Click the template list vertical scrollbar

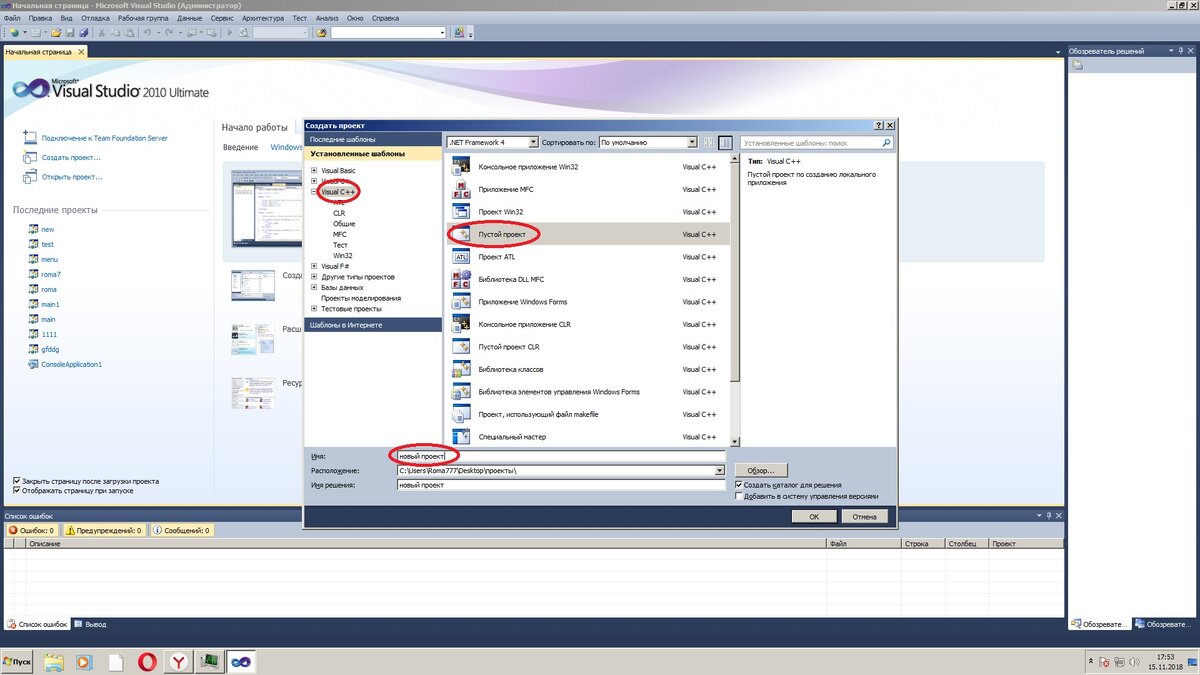[735, 300]
